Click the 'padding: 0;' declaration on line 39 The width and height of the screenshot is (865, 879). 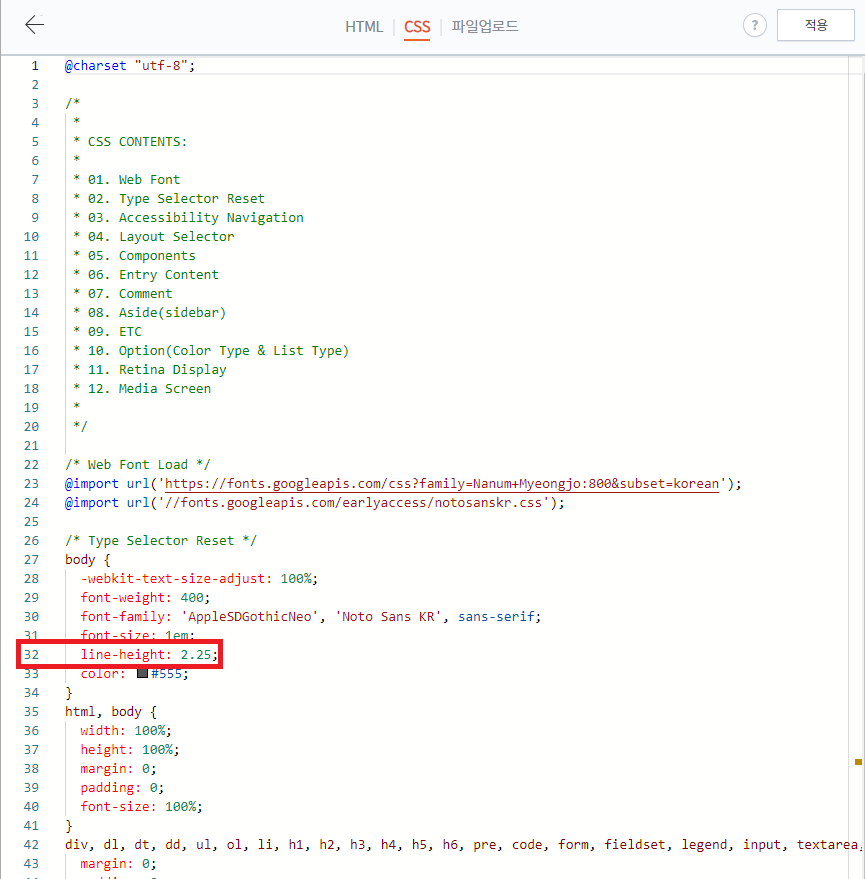click(x=122, y=788)
